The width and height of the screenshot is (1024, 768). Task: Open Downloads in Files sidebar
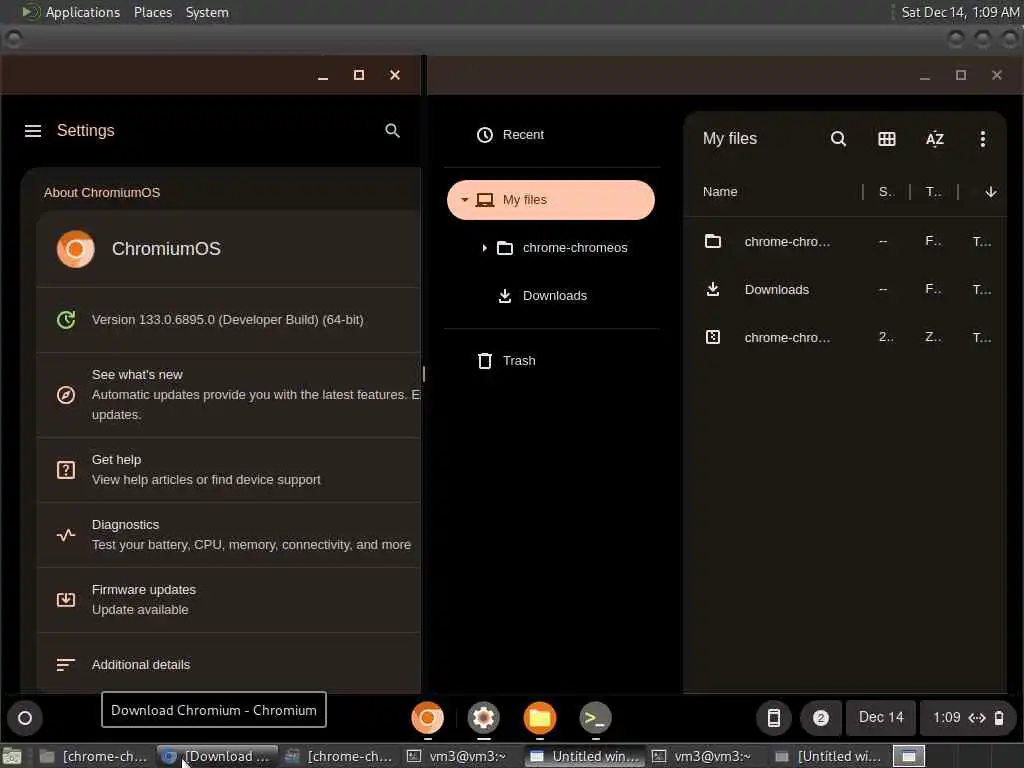coord(542,296)
